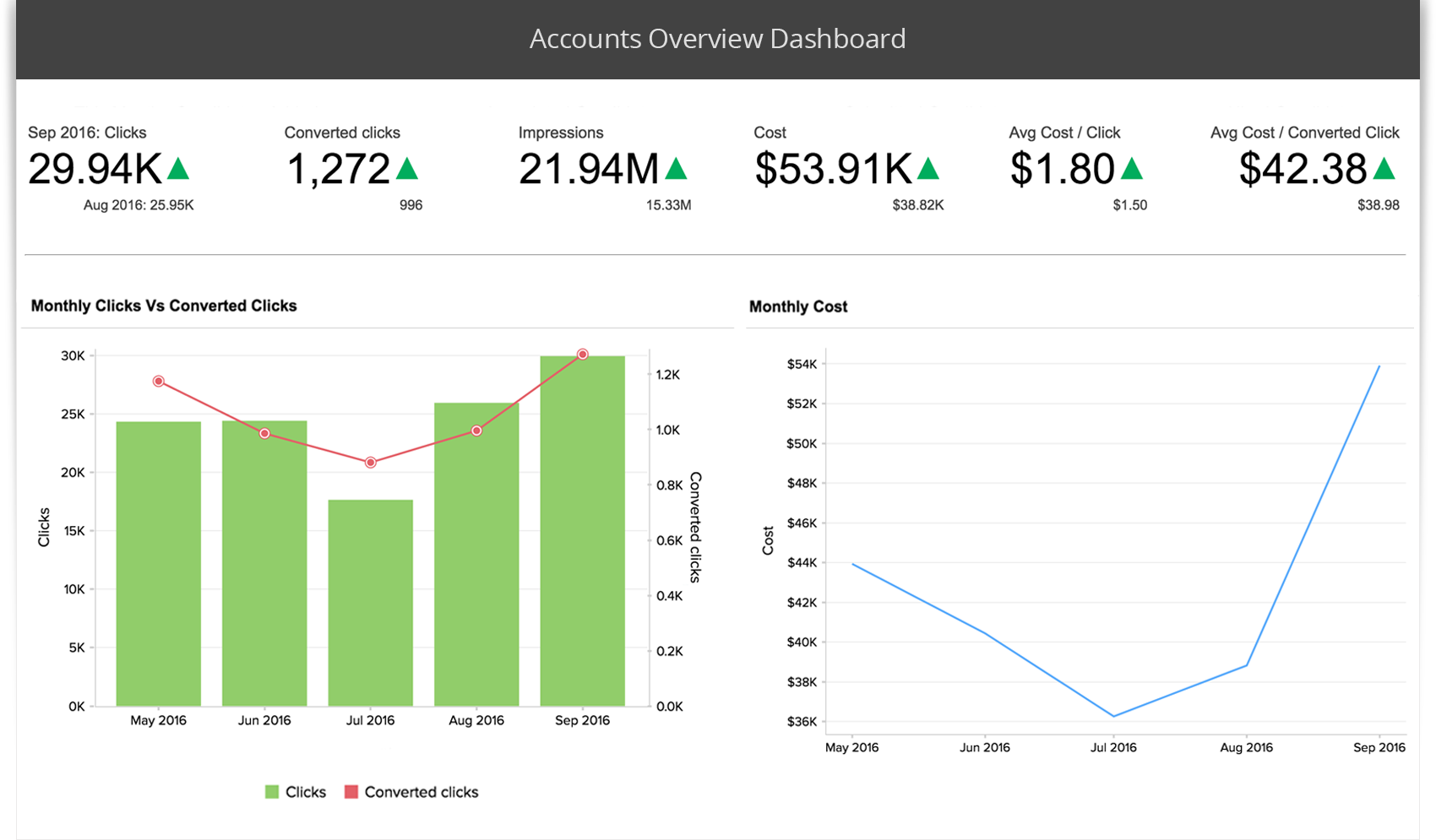Select the Jul 2016 clicks bar
Screen dimensions: 1436x840
(x=370, y=604)
